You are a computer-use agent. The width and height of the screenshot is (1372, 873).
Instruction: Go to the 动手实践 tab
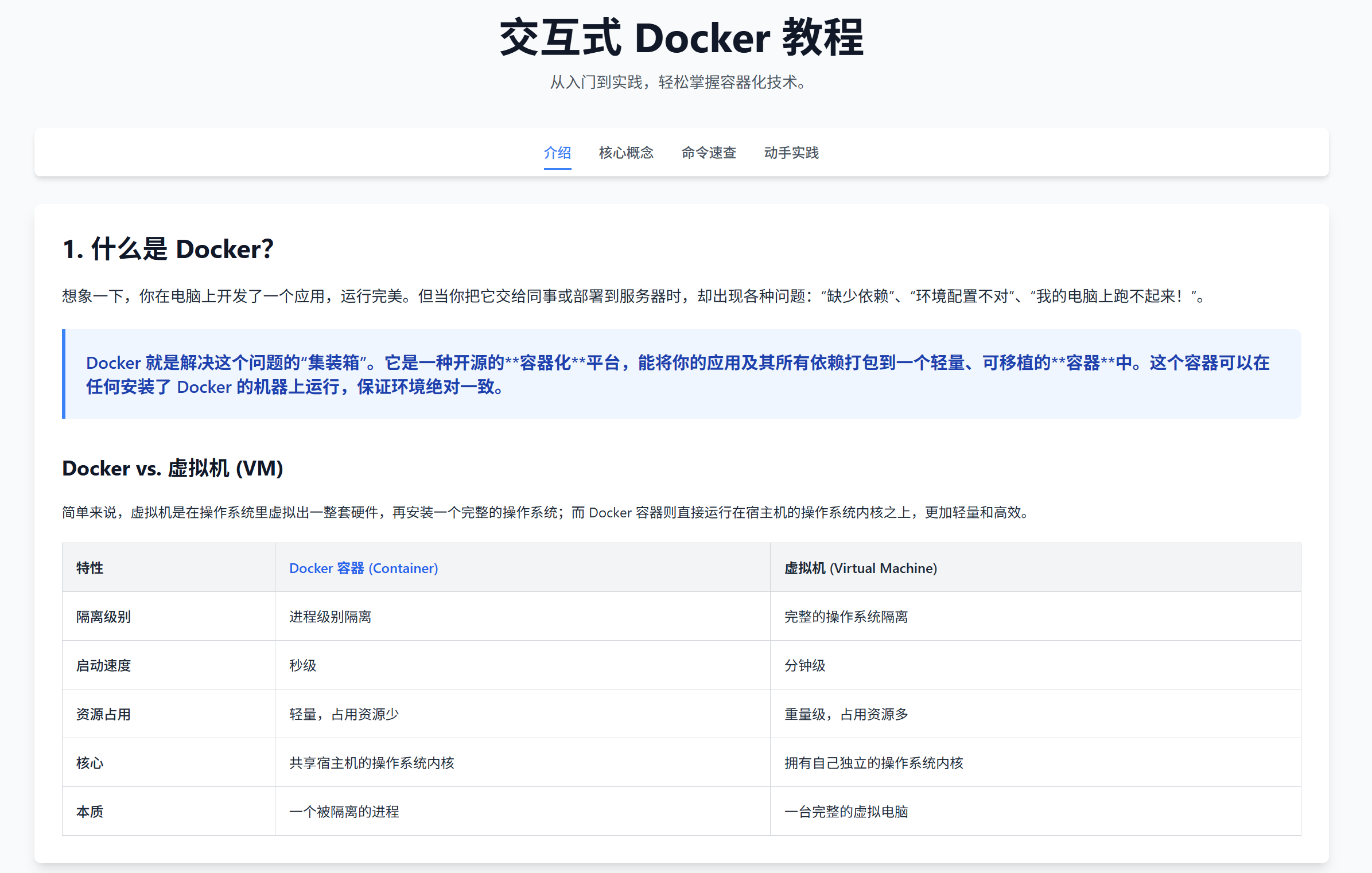click(x=791, y=153)
